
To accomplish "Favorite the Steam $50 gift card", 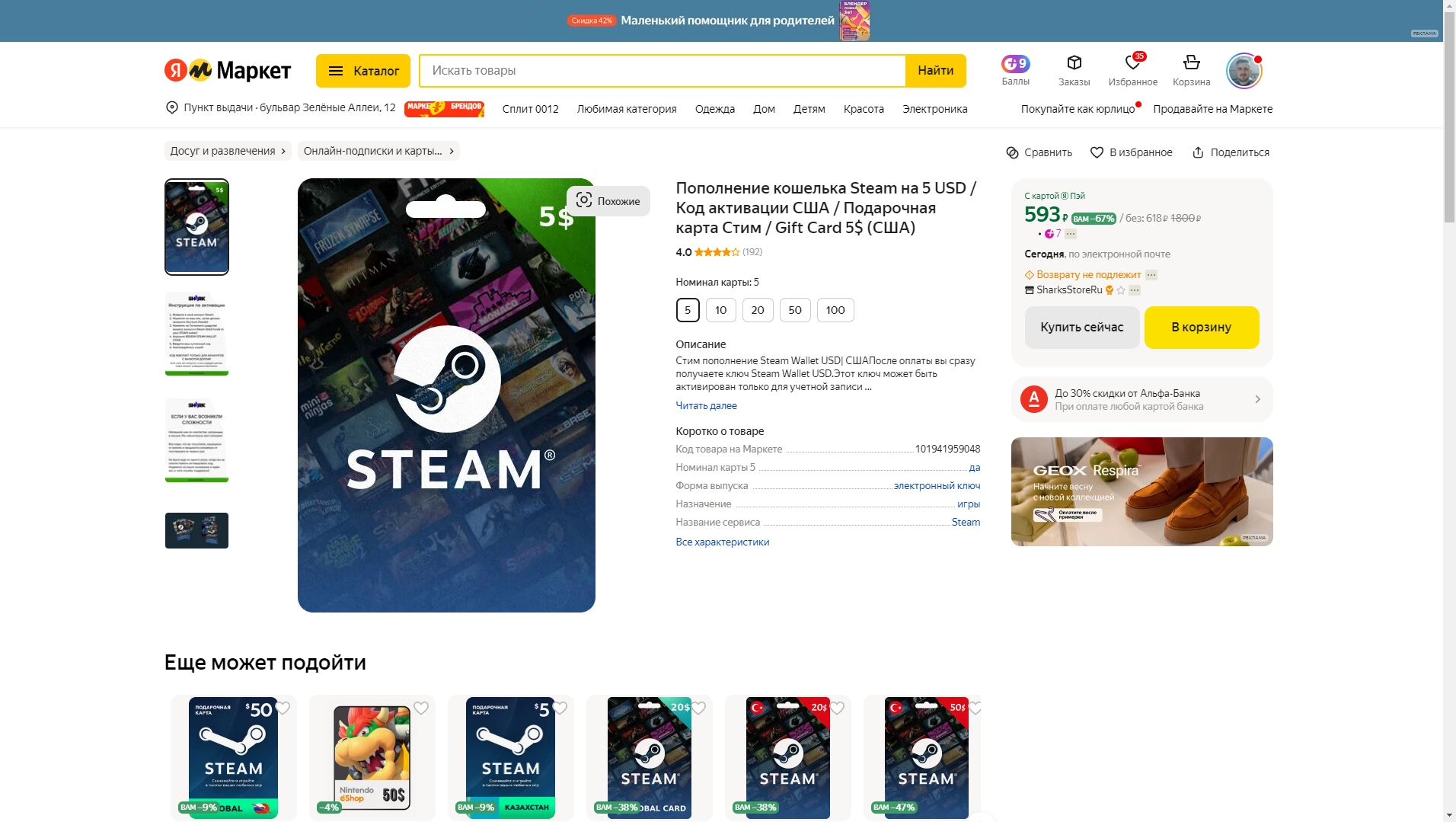I will [283, 708].
